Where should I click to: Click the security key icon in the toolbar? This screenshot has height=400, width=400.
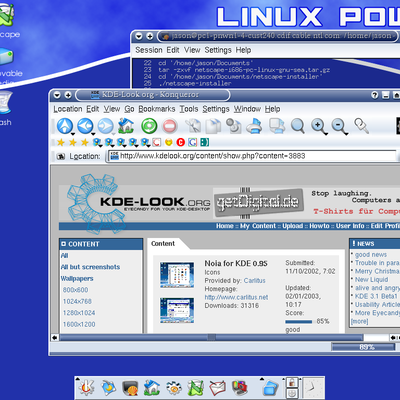(361, 126)
